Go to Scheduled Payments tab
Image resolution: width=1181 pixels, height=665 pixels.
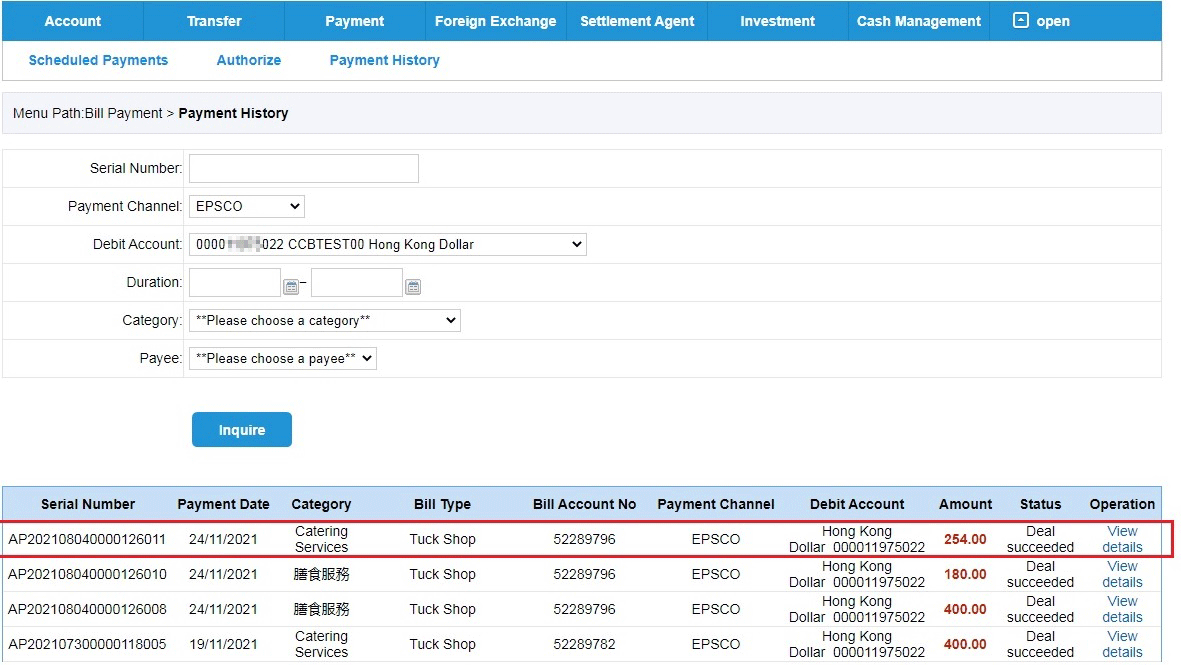(98, 60)
